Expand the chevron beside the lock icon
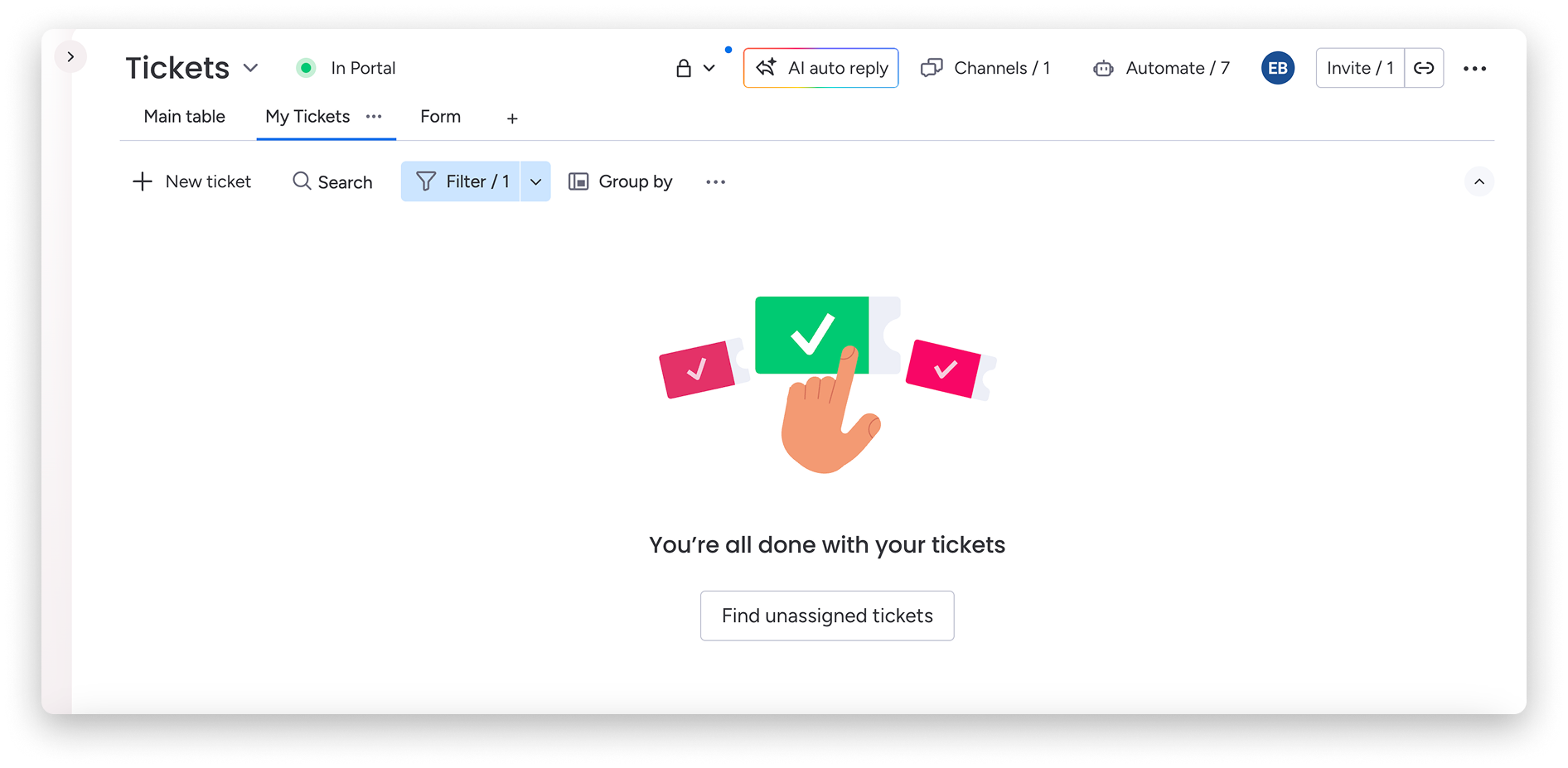Screen dimensions: 1568x768 coord(709,68)
